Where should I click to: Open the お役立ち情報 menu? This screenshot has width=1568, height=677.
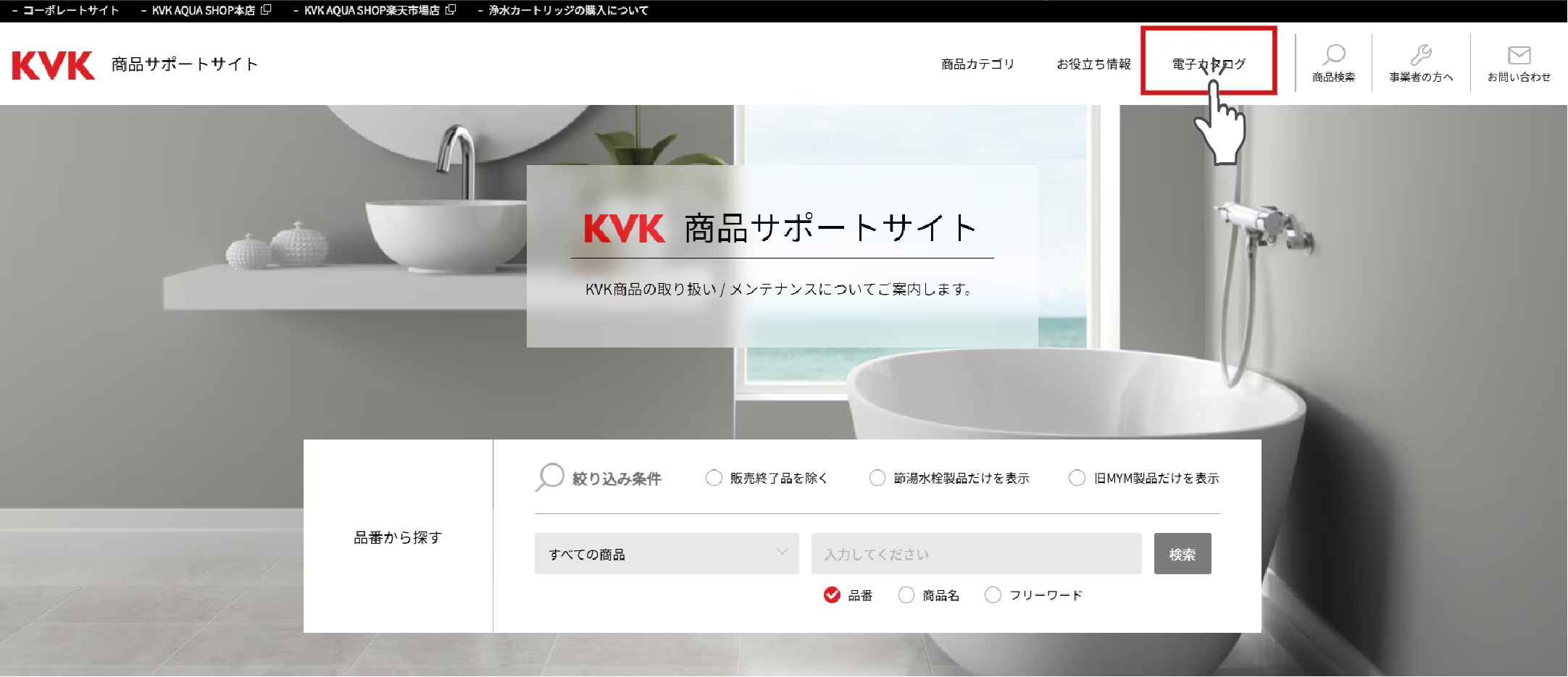1093,64
